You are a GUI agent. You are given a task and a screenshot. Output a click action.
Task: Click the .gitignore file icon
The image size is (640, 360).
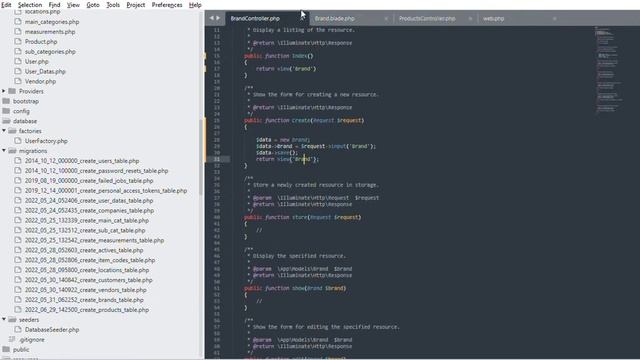pyautogui.click(x=12, y=339)
